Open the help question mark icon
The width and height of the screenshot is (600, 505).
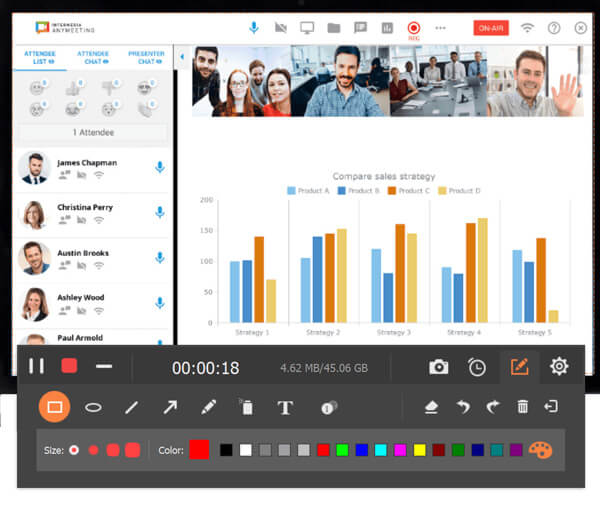tap(554, 28)
